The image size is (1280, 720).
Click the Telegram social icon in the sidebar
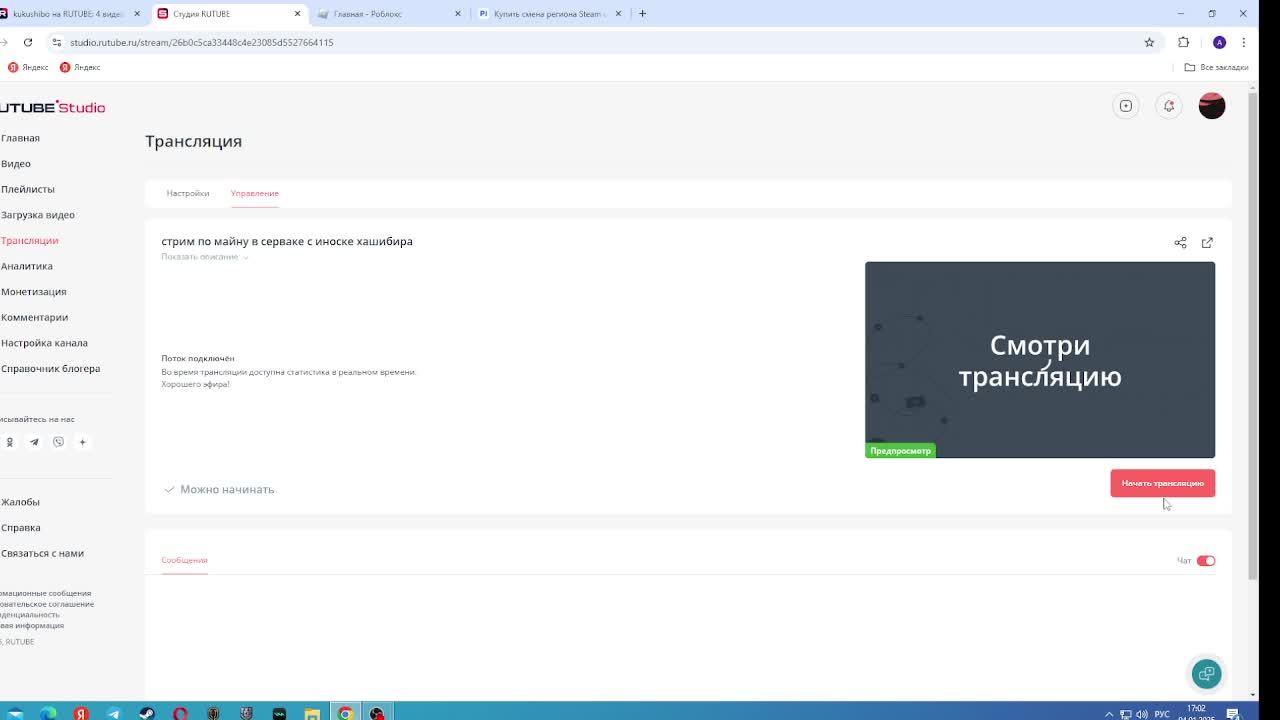34,442
